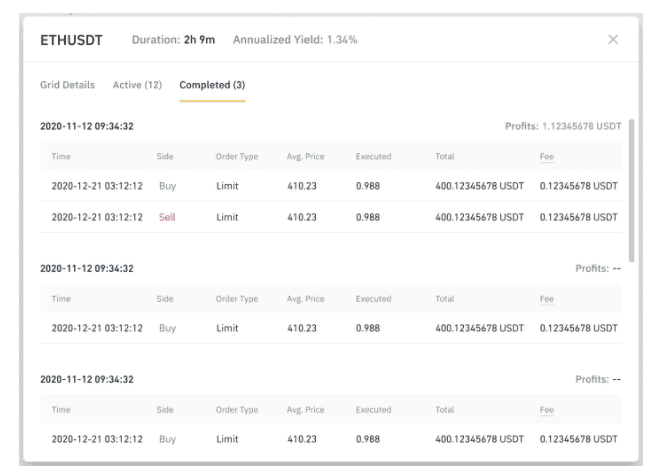Viewport: 660px width, 476px height.
Task: Click the Sell row Avg. Price 410.23
Action: tap(302, 217)
